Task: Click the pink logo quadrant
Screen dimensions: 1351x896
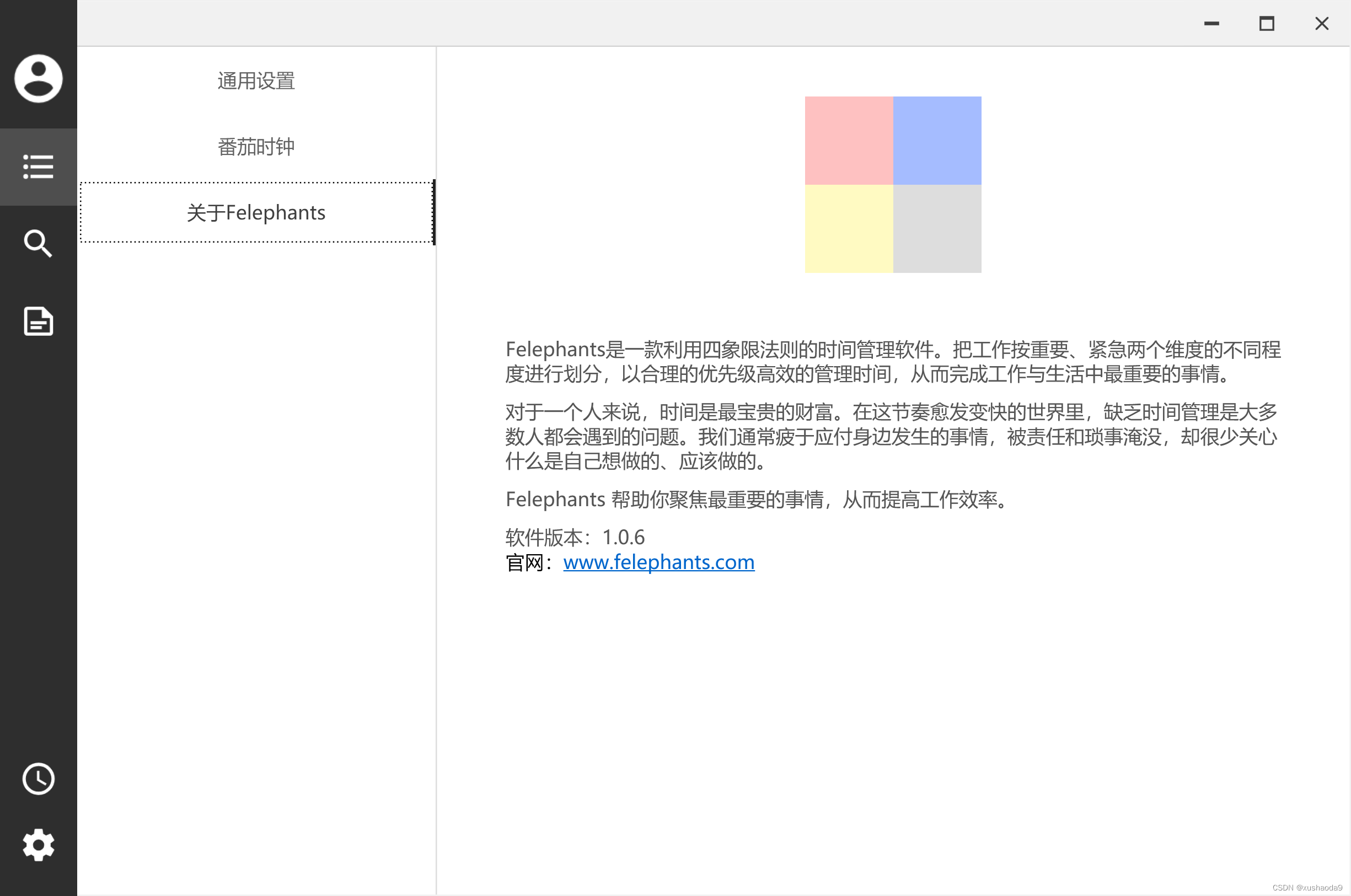Action: [x=849, y=141]
